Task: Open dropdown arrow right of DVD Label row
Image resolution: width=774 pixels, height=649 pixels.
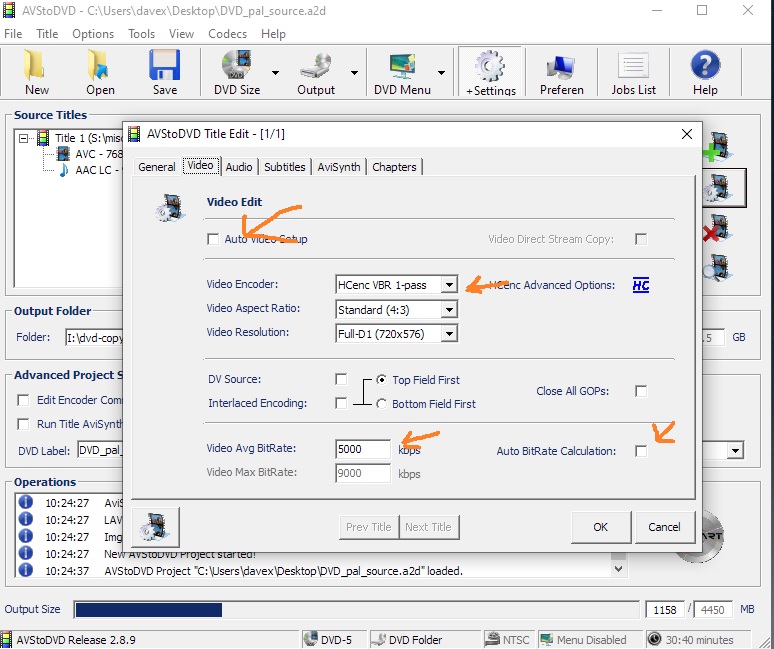Action: 735,451
